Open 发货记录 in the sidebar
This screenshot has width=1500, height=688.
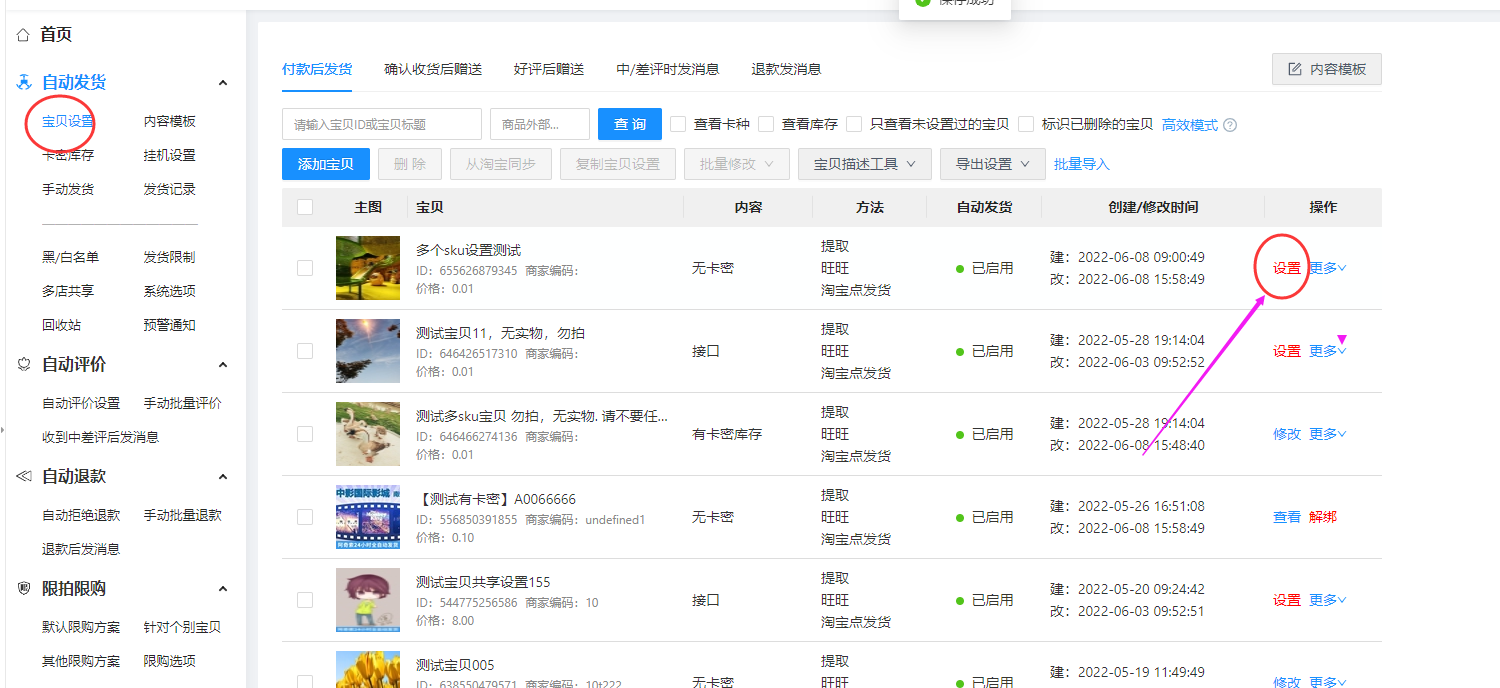[x=170, y=189]
